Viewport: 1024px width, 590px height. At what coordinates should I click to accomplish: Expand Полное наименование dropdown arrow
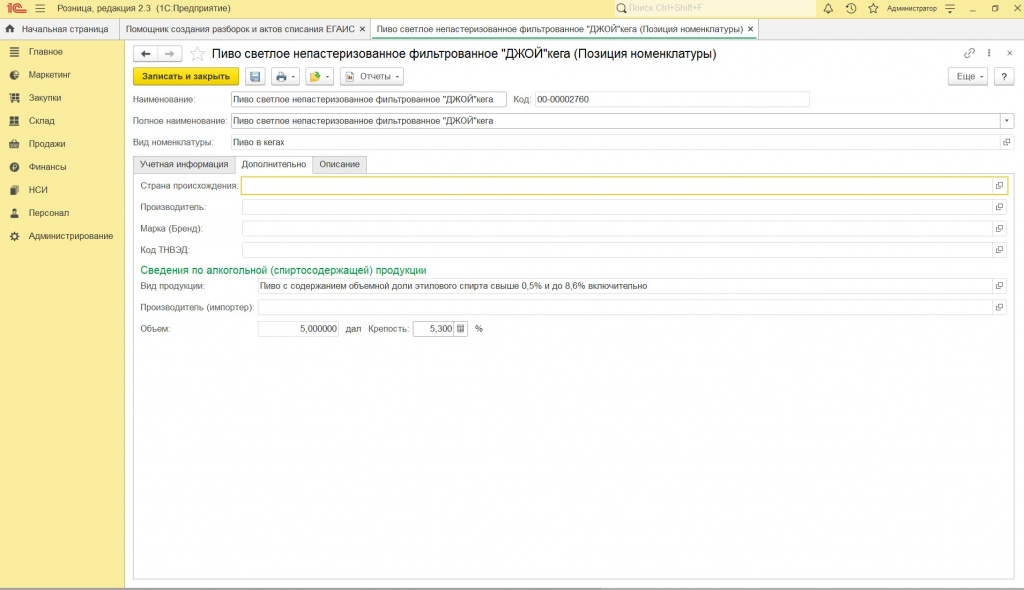coord(1006,121)
